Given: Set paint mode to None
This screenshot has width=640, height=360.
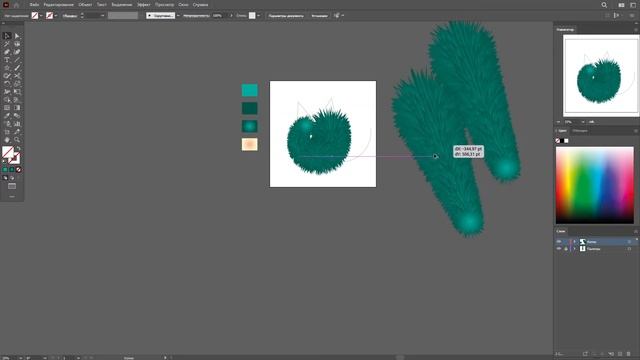Looking at the screenshot, I should click(x=18, y=169).
